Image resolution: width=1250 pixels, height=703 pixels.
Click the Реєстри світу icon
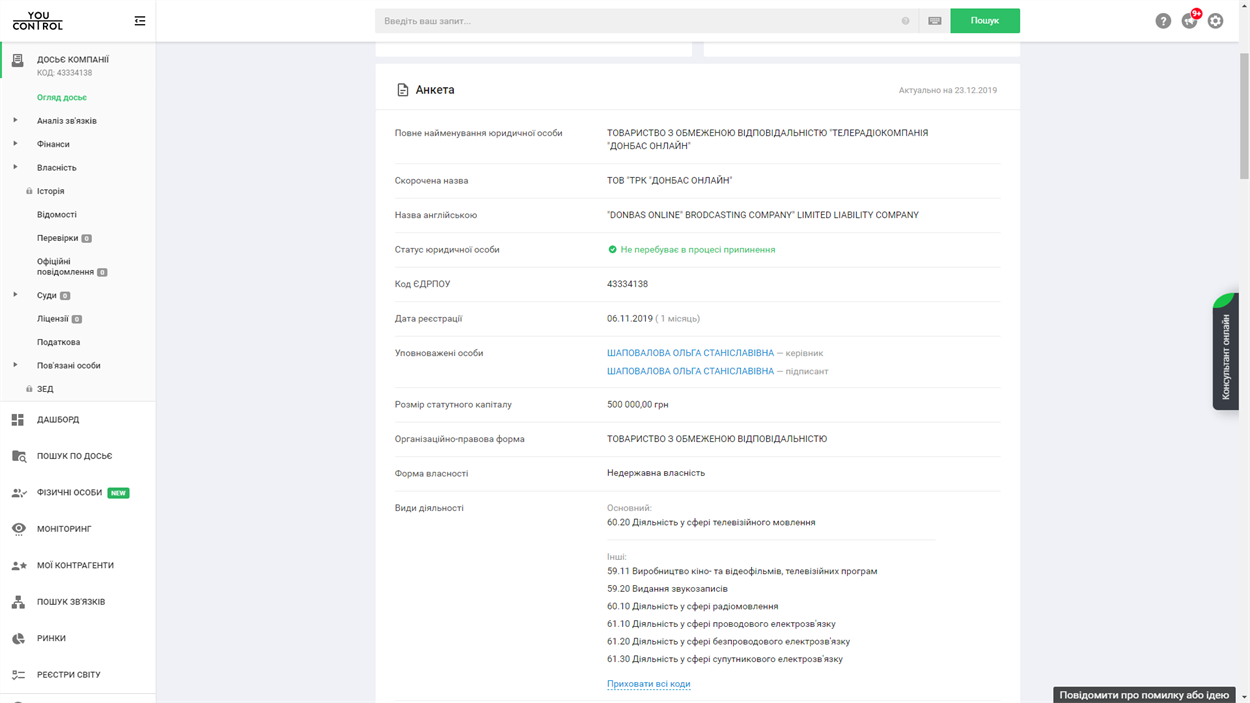pos(18,675)
